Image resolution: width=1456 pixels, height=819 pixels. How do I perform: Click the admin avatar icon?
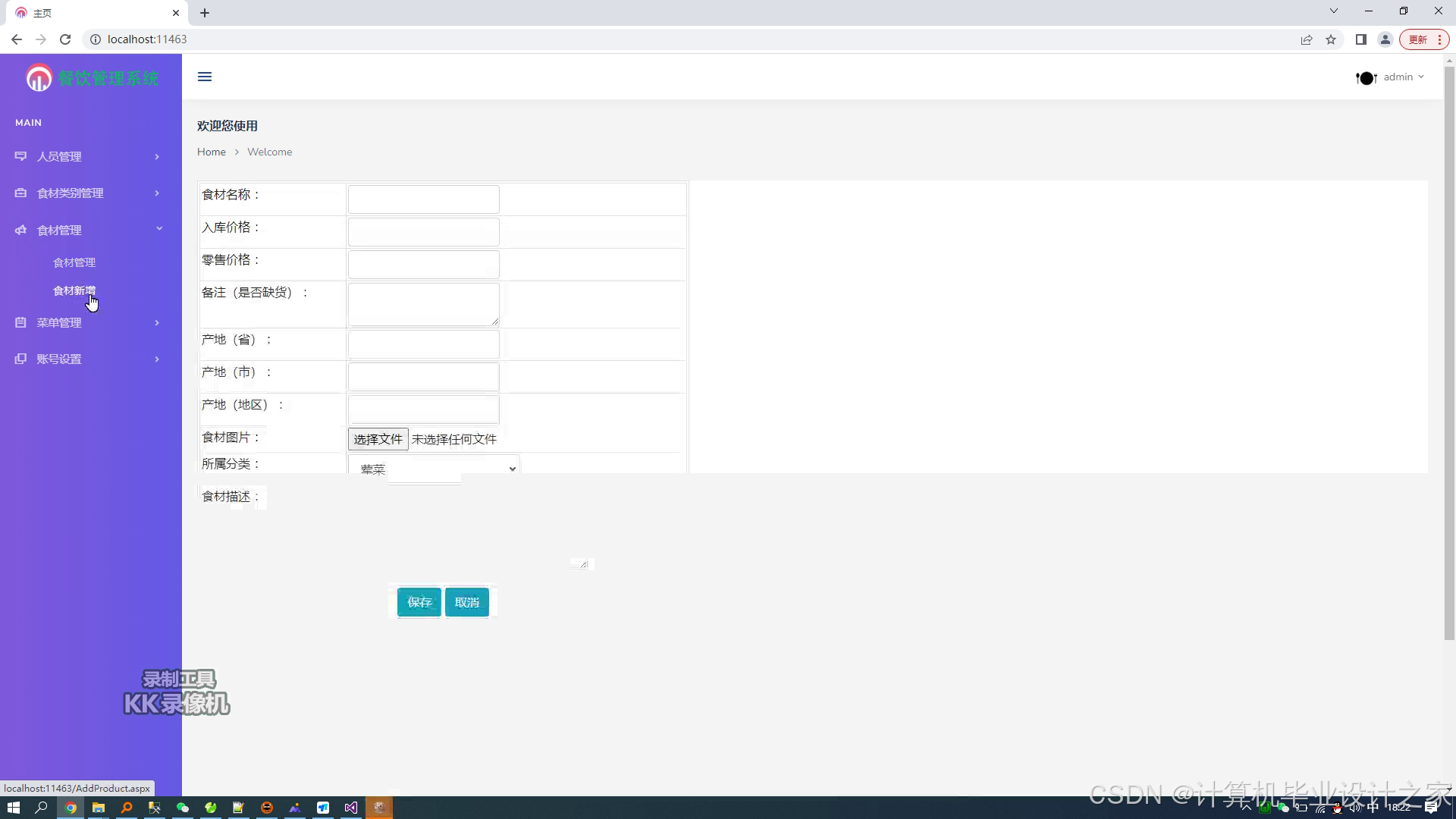coord(1366,77)
